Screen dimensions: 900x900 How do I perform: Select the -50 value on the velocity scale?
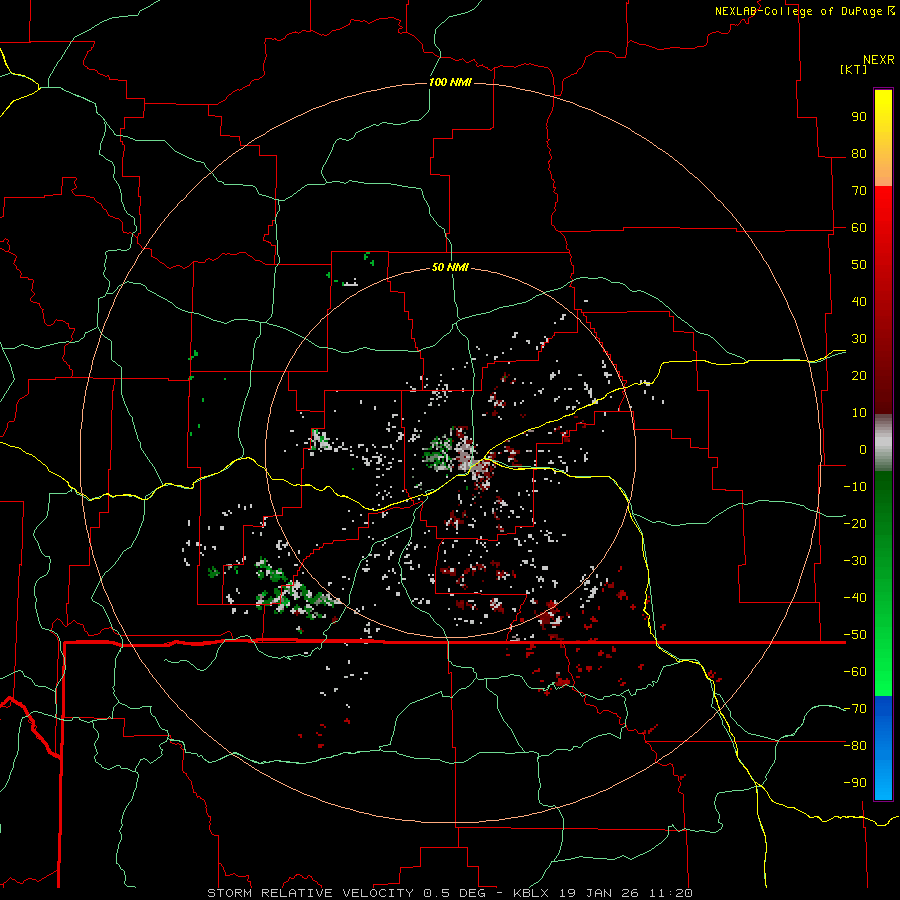pos(855,635)
